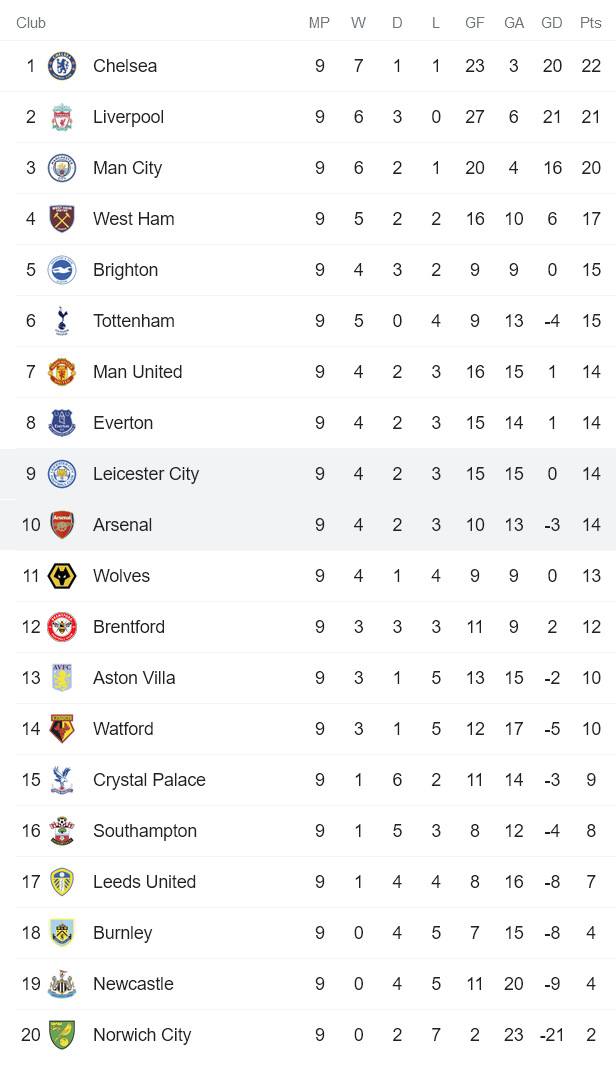This screenshot has height=1065, width=616.
Task: Click the Newcastle club crest
Action: pos(62,984)
